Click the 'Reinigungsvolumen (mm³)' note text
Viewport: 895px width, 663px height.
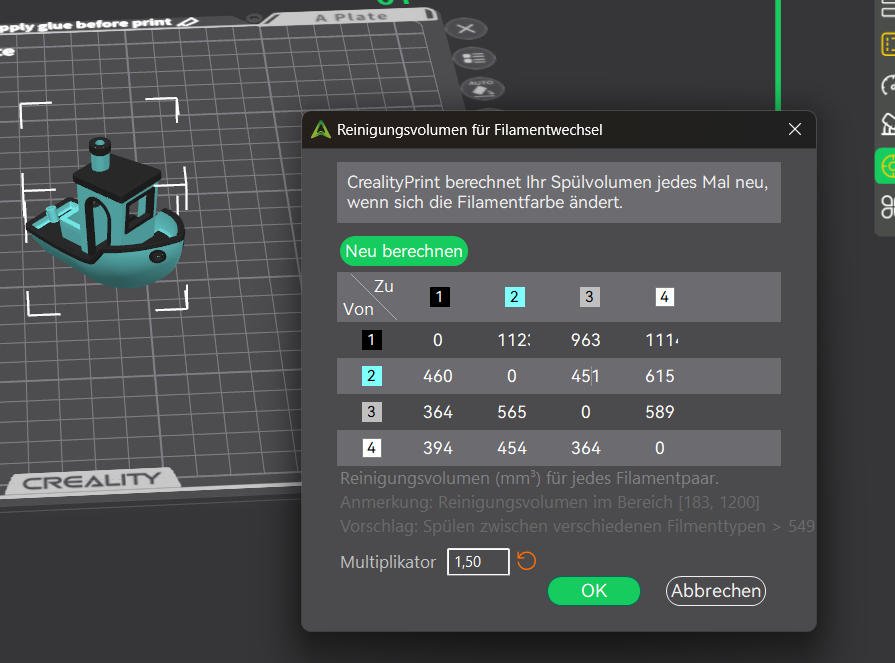[x=529, y=478]
